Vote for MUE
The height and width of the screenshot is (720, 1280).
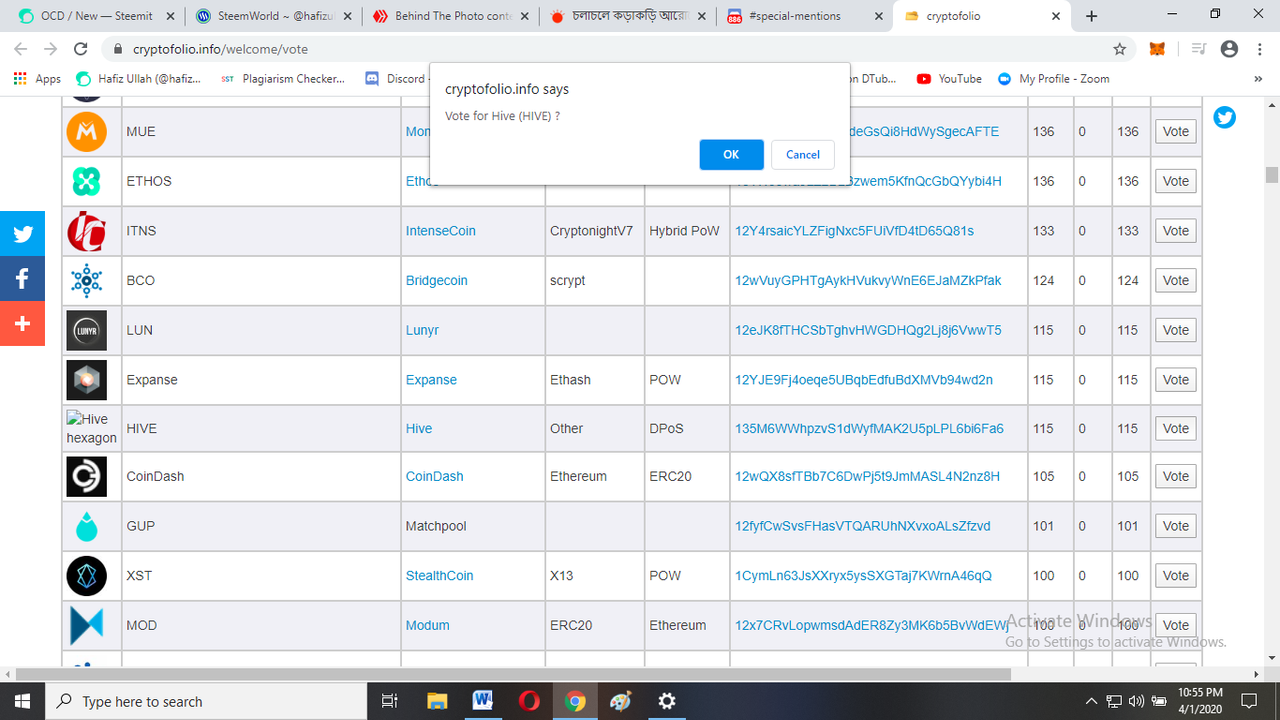(x=1176, y=132)
